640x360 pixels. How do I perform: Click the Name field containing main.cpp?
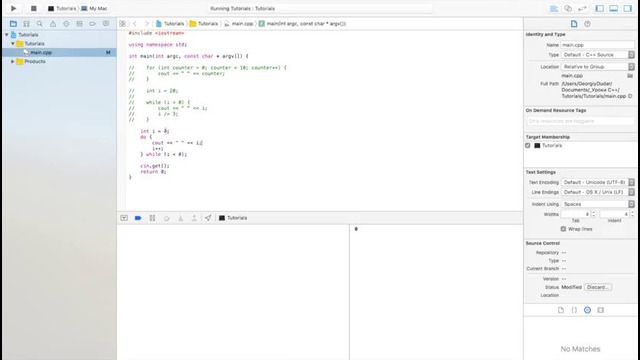(x=598, y=45)
